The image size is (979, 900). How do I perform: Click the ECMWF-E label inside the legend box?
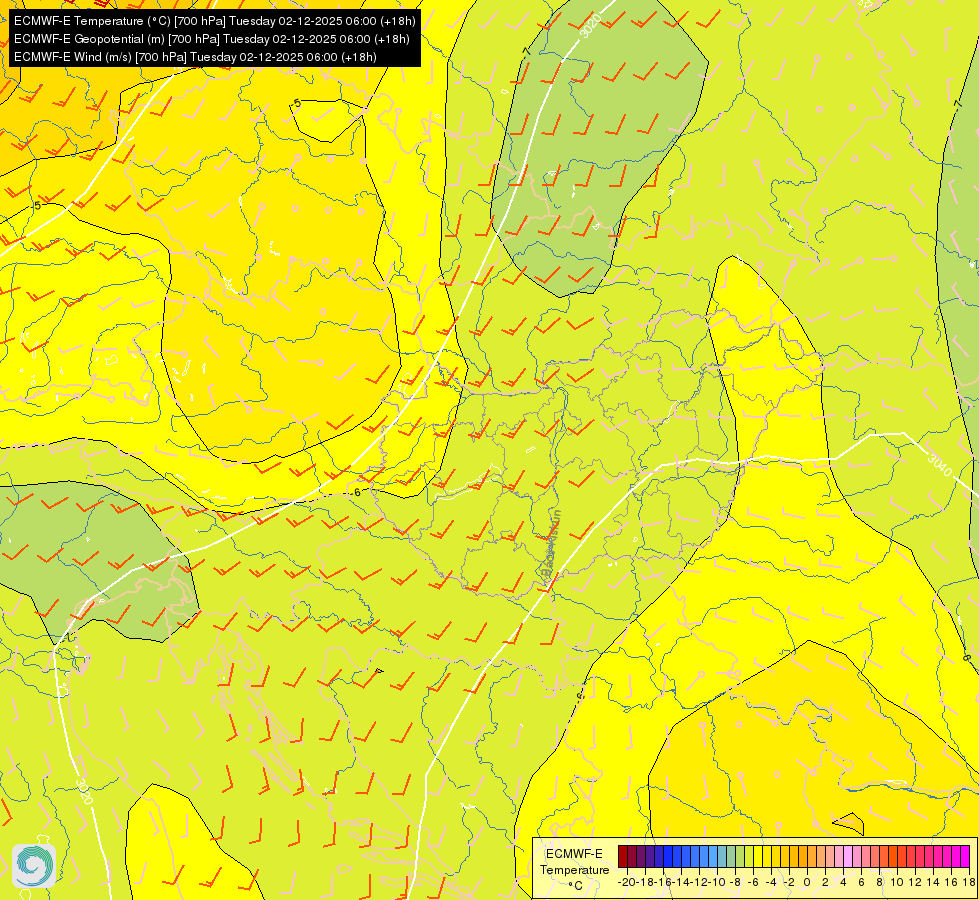(x=574, y=854)
